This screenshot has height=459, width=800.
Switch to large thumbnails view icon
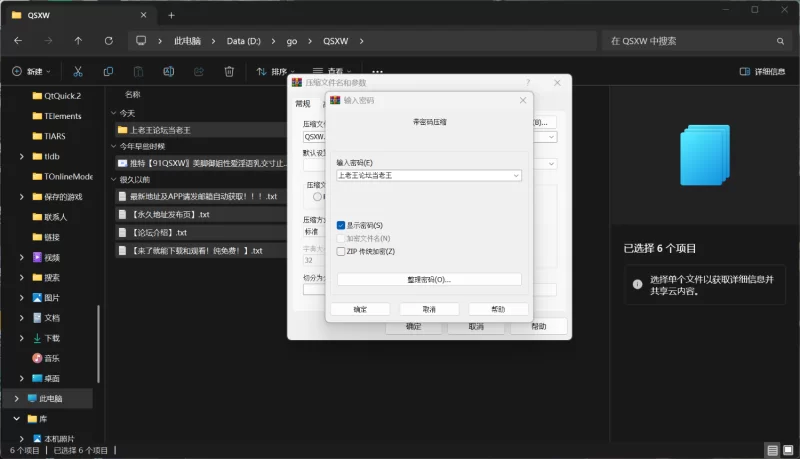tap(788, 450)
